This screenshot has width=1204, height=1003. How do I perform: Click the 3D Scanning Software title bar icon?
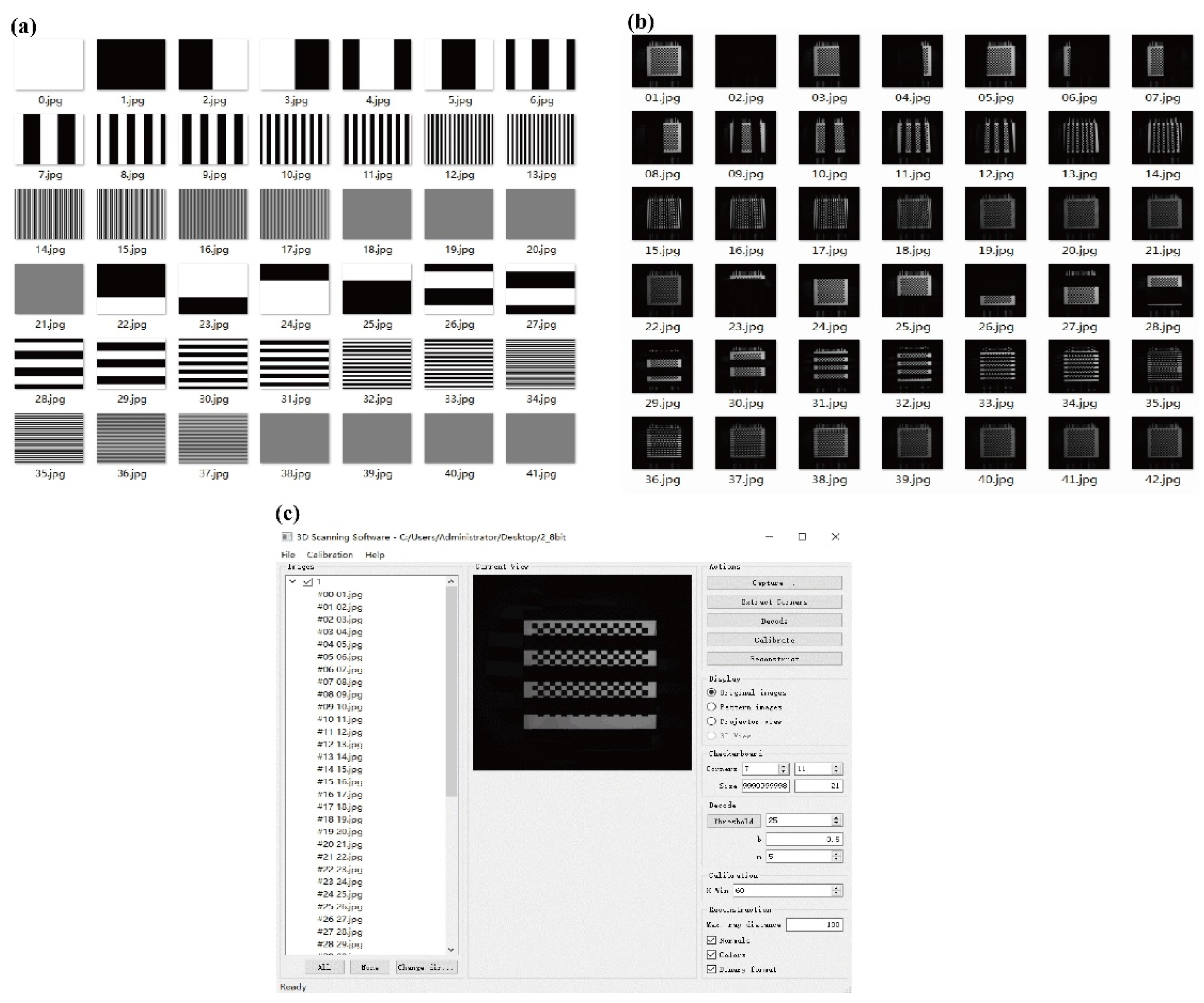tap(287, 537)
